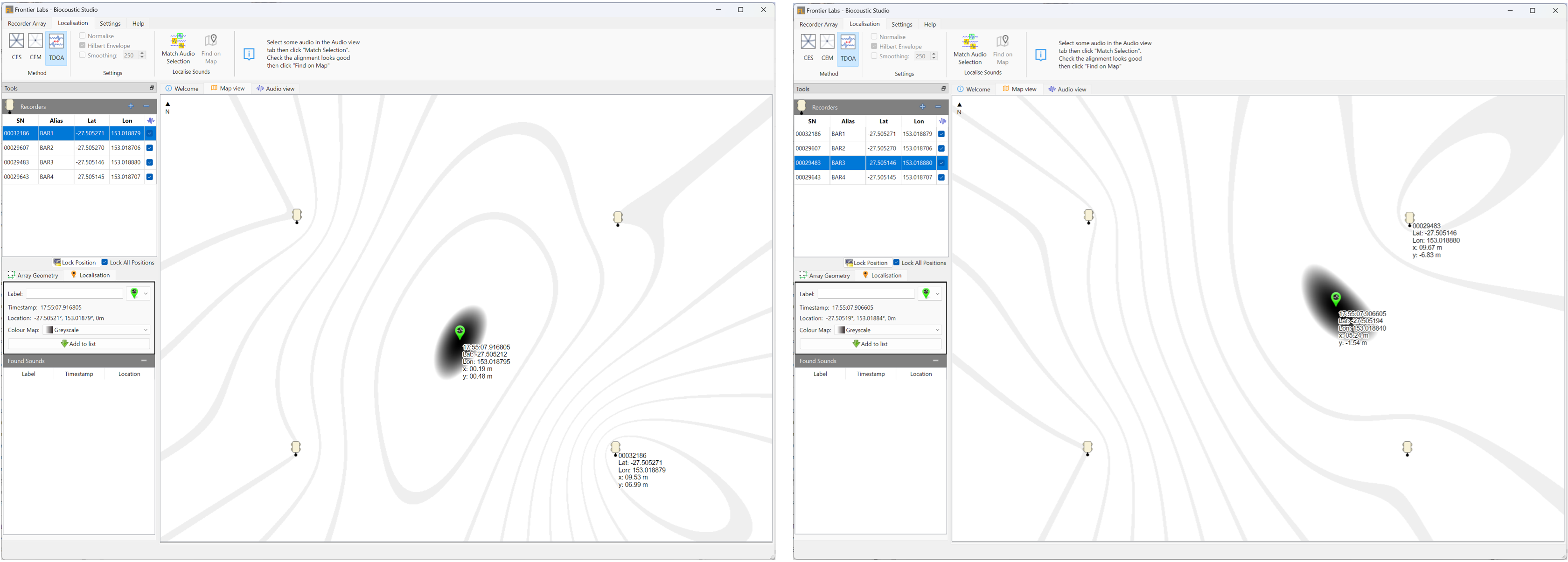Click green localisation marker on right map
Viewport: 1568px width, 562px height.
[x=1336, y=298]
